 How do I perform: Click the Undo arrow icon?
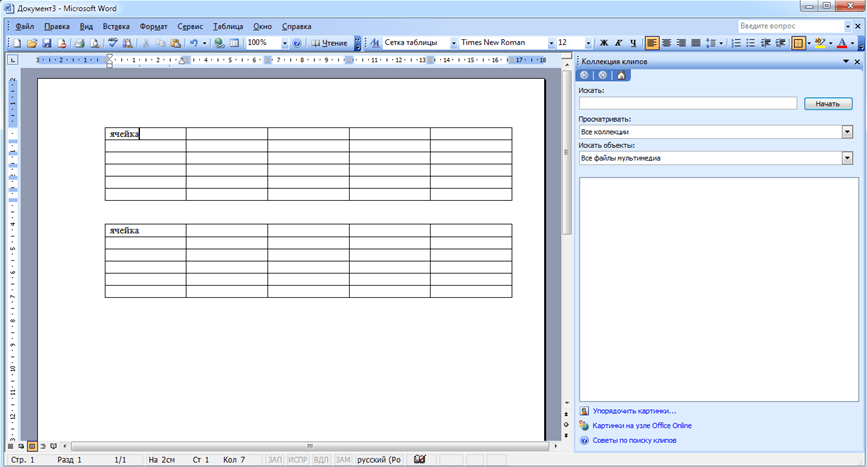(x=192, y=44)
